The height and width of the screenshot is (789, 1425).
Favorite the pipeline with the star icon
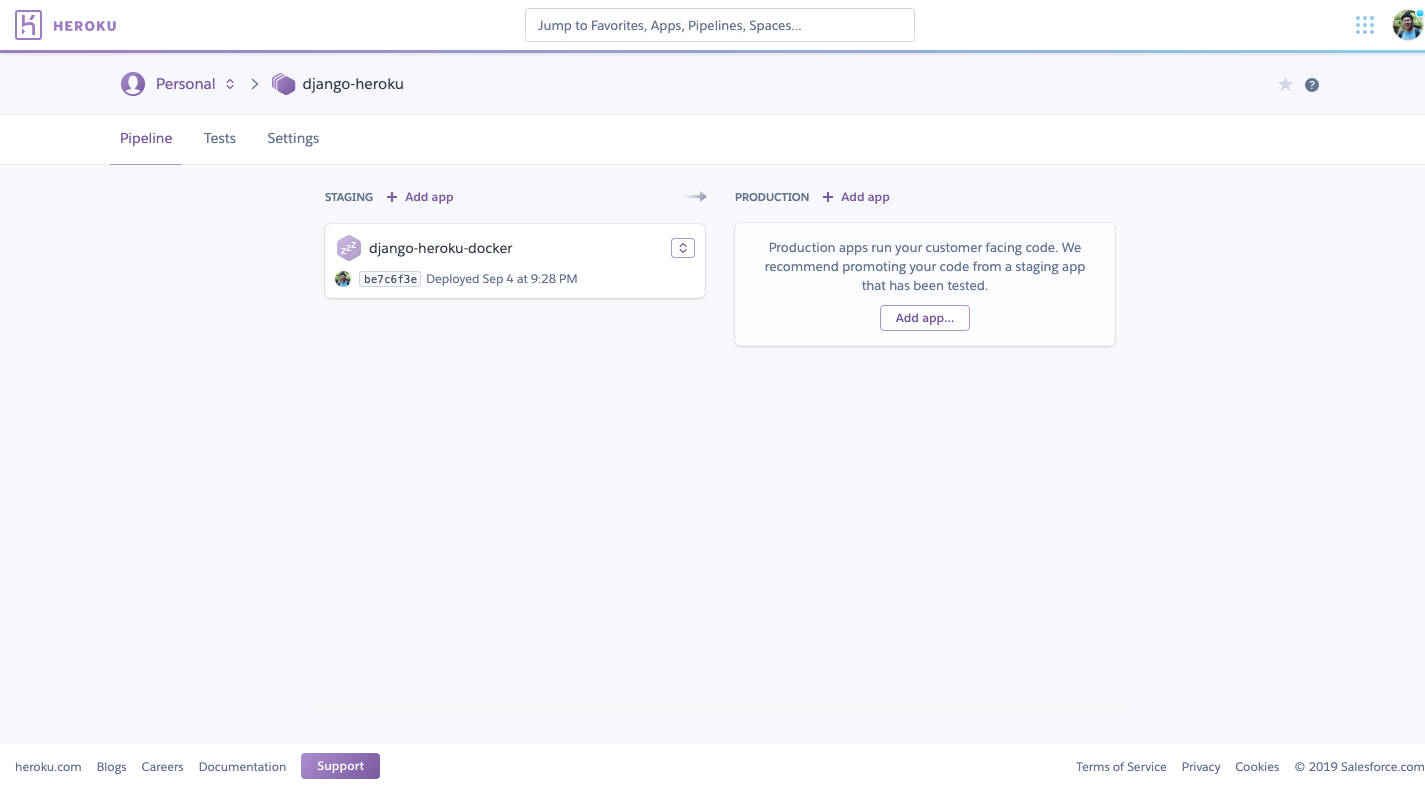(x=1285, y=85)
